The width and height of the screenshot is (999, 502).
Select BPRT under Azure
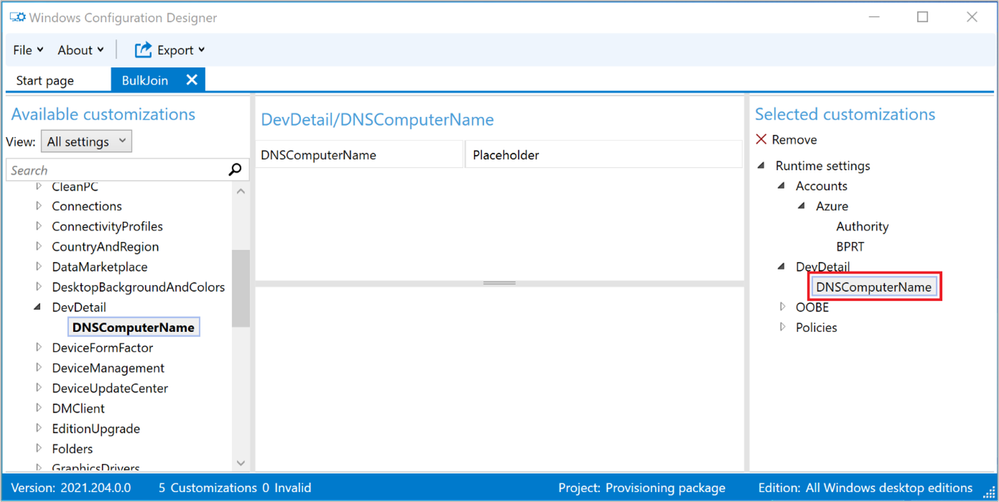(850, 247)
